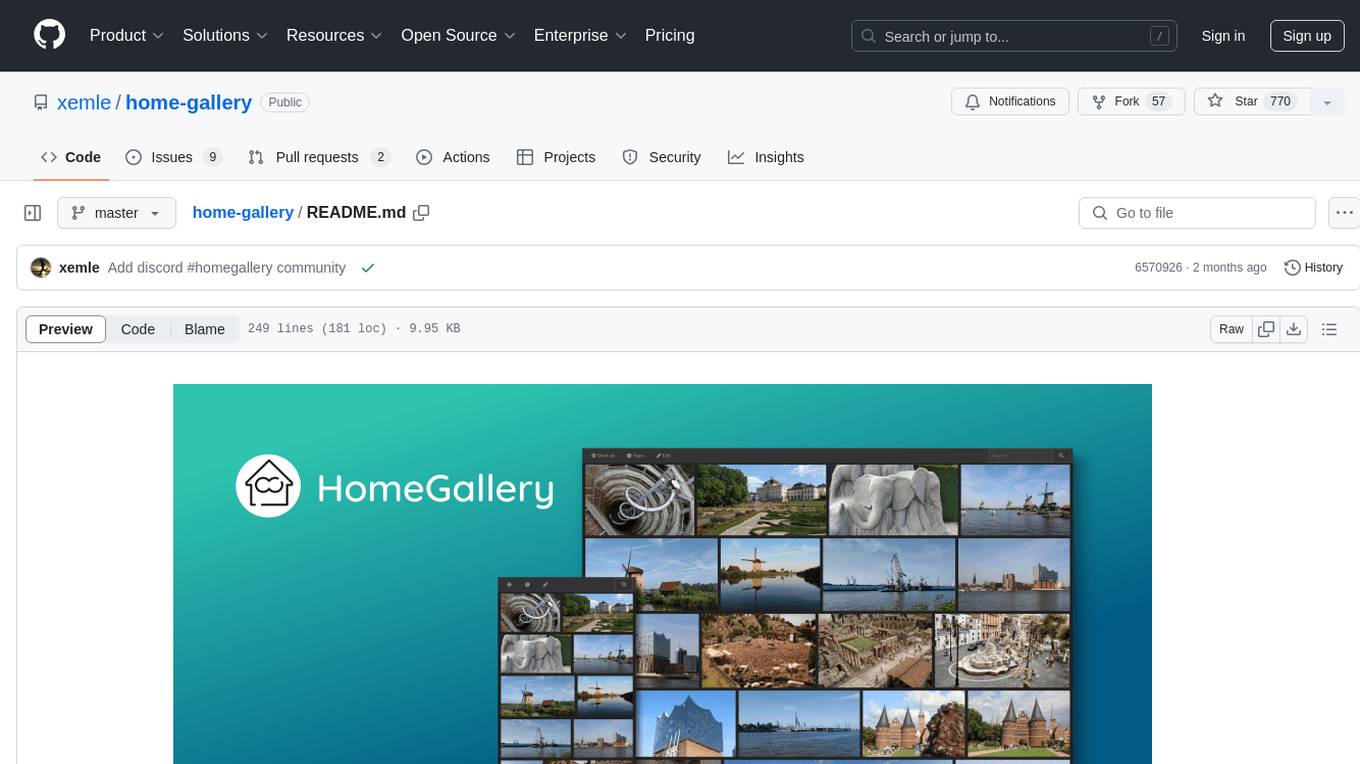
Task: Select the Security tab
Action: 662,157
